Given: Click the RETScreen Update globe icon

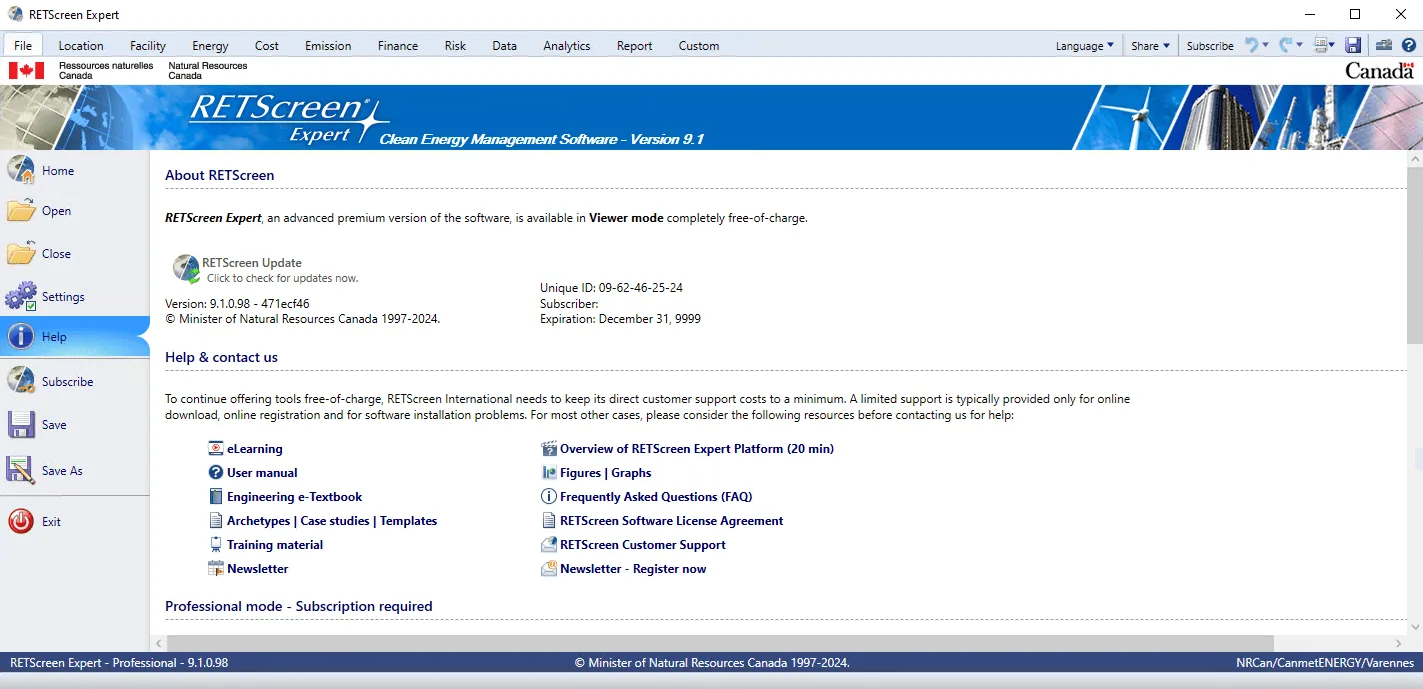Looking at the screenshot, I should point(186,269).
